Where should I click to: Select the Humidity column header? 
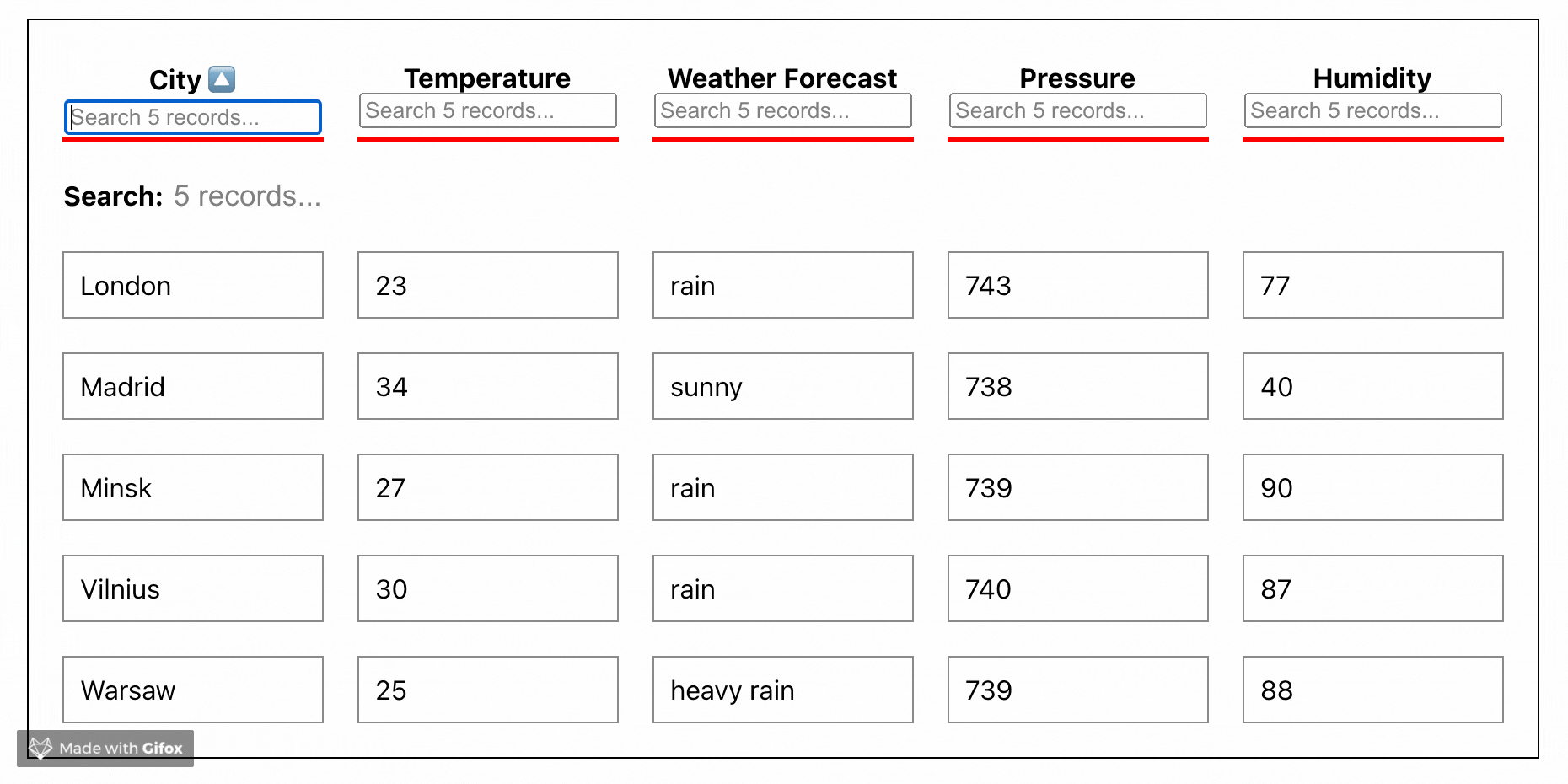click(x=1372, y=78)
